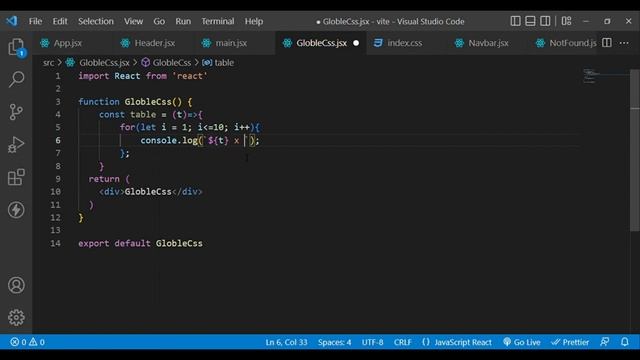The height and width of the screenshot is (360, 640).
Task: Open editor More Actions ellipsis
Action: tap(624, 42)
